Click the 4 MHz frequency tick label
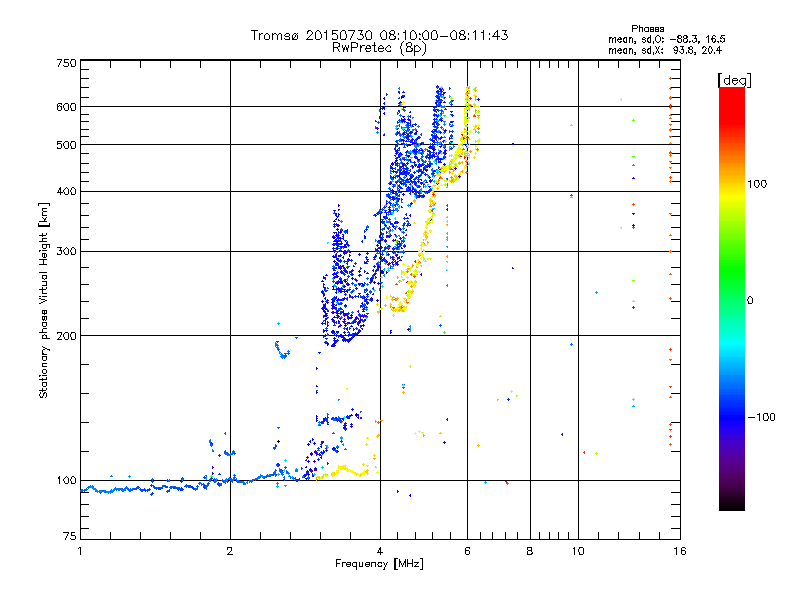 pyautogui.click(x=380, y=551)
